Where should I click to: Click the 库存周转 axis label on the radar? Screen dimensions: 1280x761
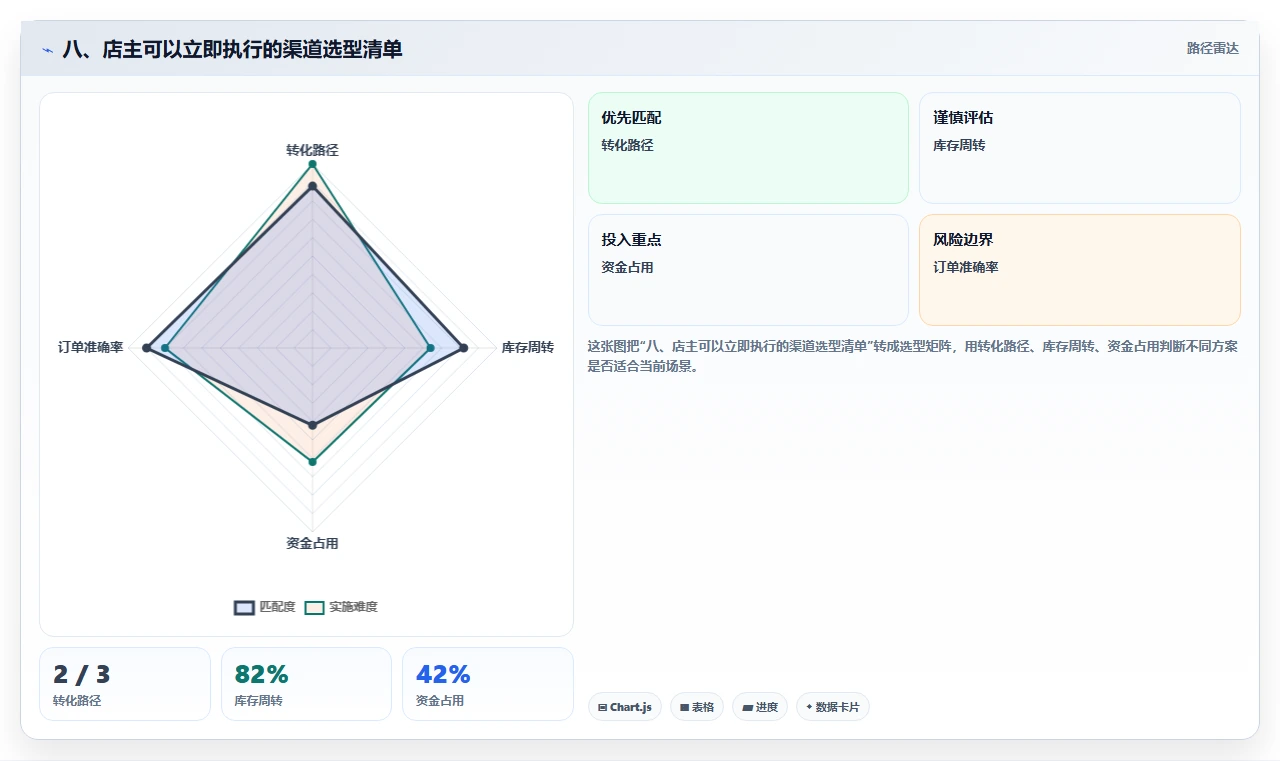(x=528, y=347)
